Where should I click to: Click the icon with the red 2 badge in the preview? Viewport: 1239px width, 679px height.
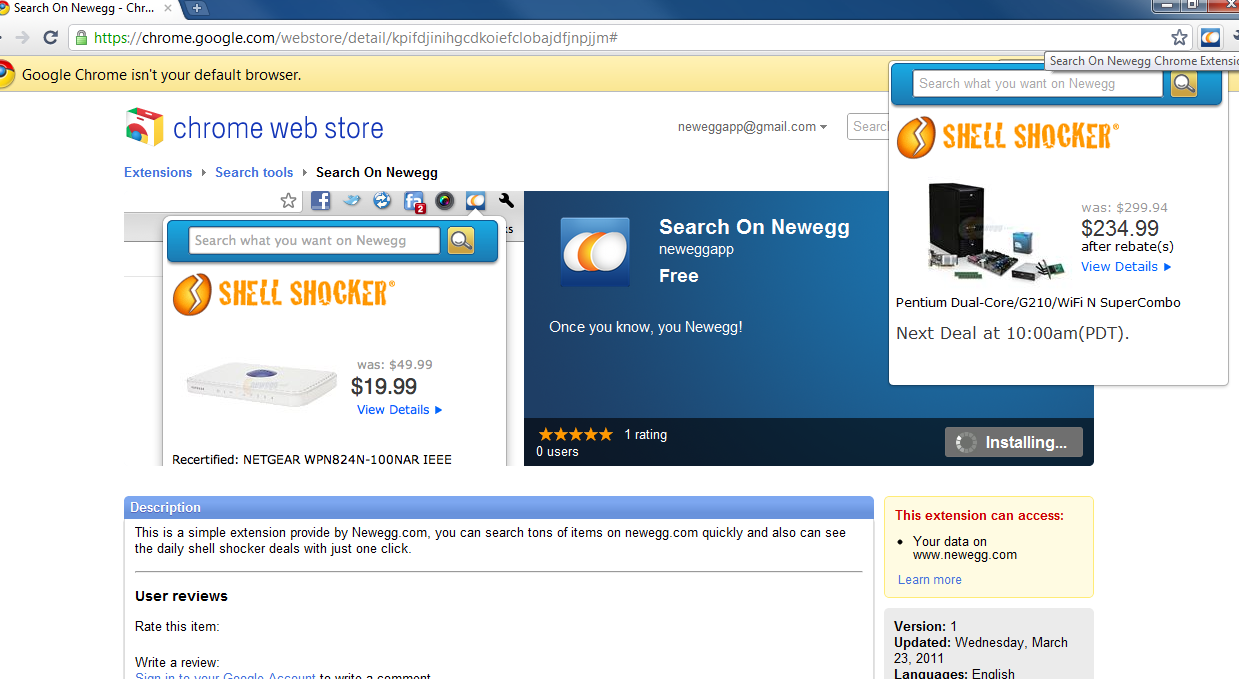click(x=414, y=202)
